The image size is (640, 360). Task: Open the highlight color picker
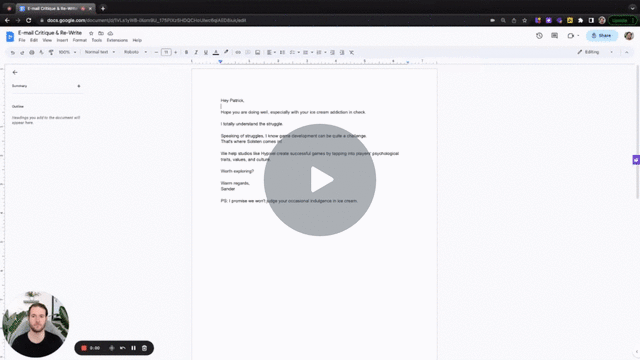pyautogui.click(x=226, y=52)
